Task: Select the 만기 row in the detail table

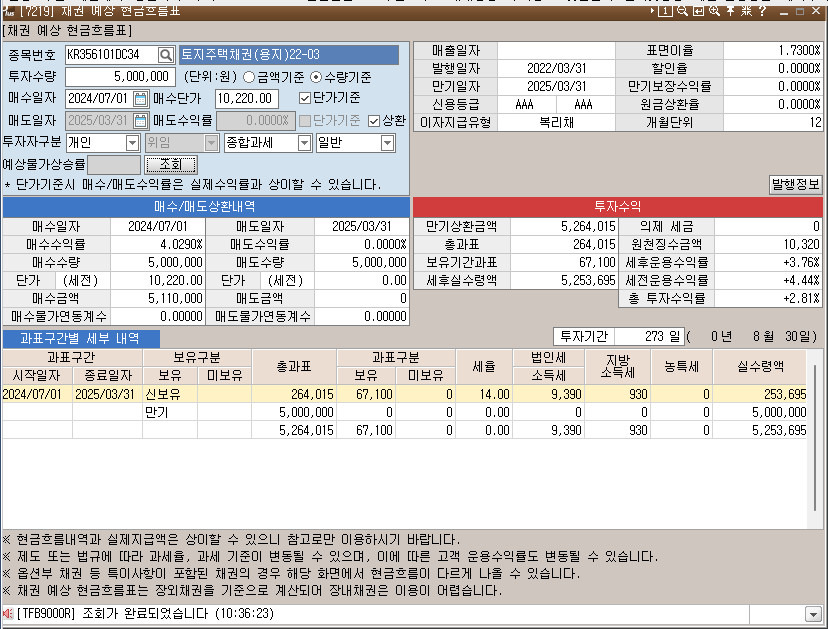Action: [x=404, y=412]
